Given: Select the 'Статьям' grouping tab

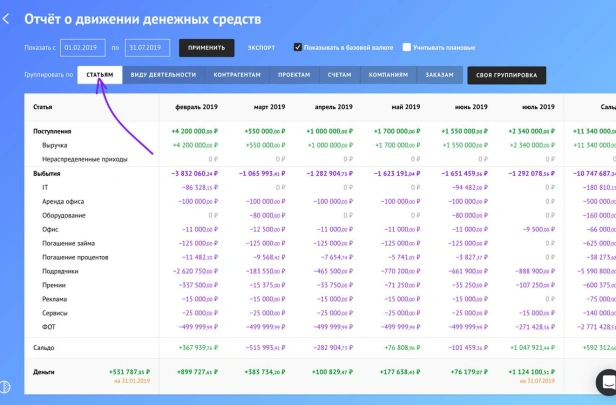Looking at the screenshot, I should 100,75.
